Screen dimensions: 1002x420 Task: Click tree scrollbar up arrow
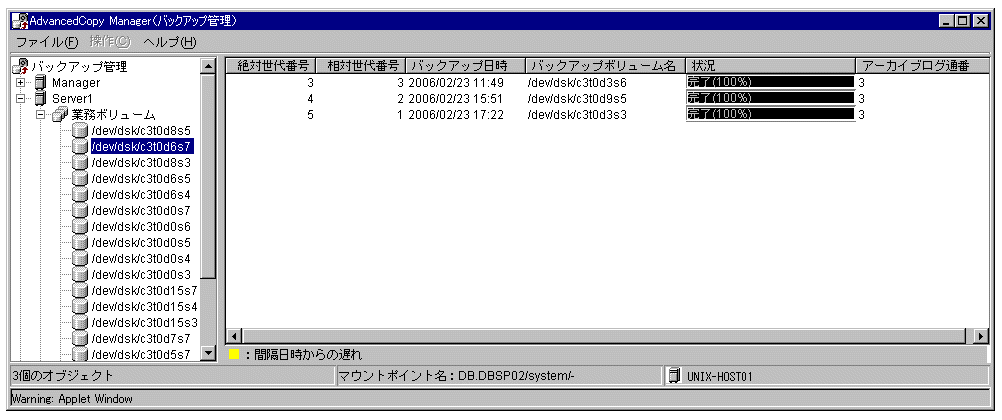pyautogui.click(x=208, y=66)
